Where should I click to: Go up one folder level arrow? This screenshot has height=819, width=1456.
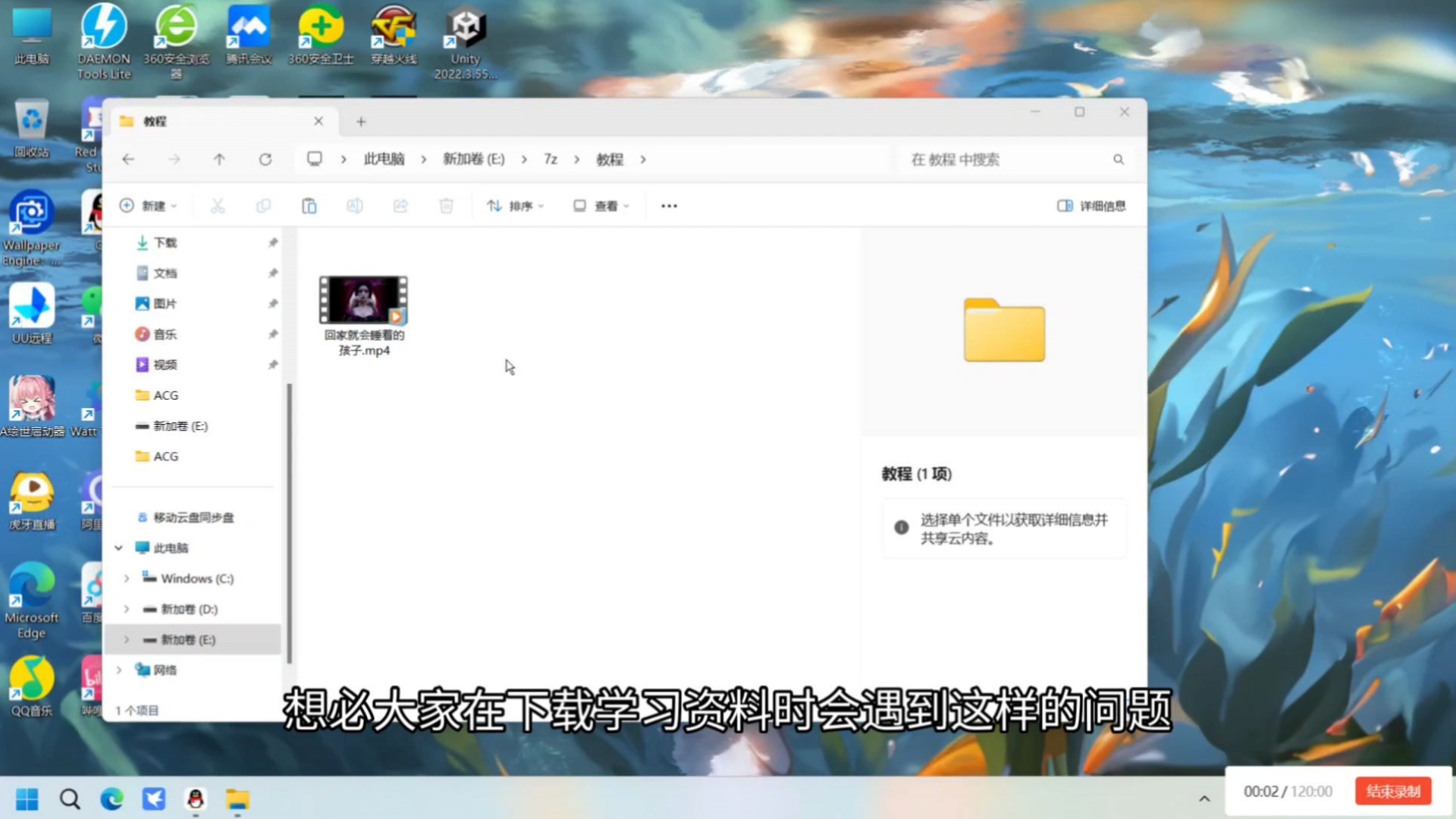(x=219, y=159)
